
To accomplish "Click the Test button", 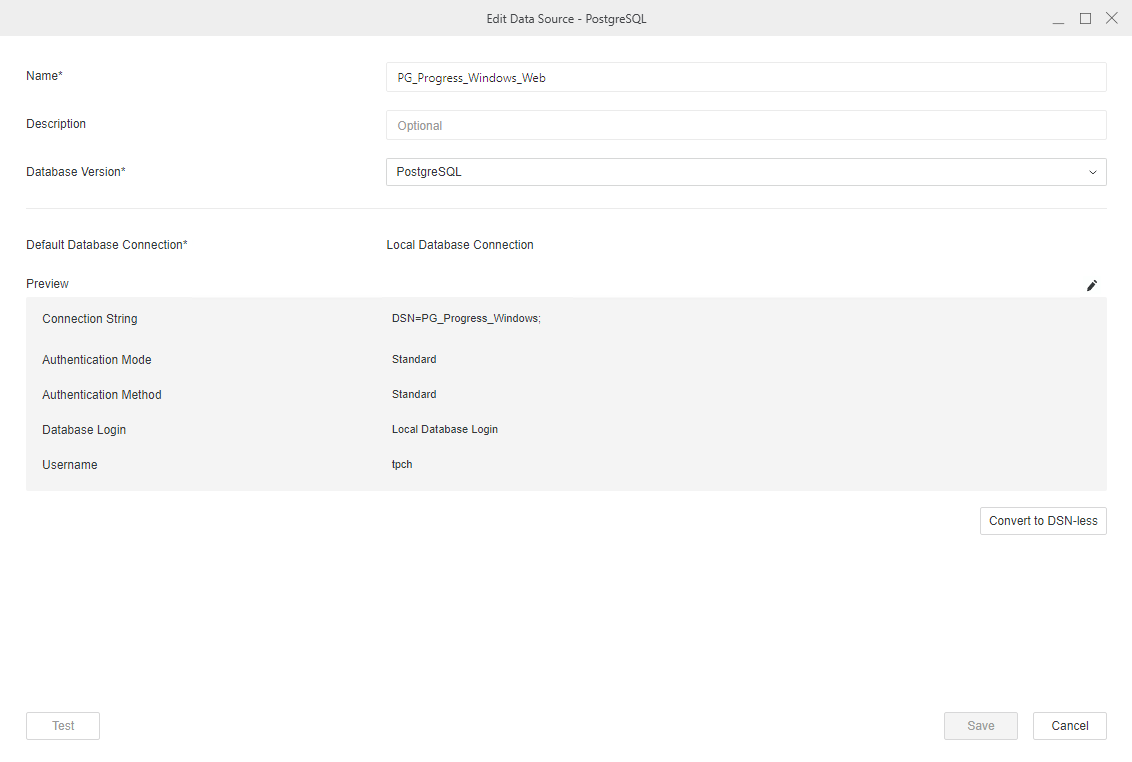I will (63, 726).
